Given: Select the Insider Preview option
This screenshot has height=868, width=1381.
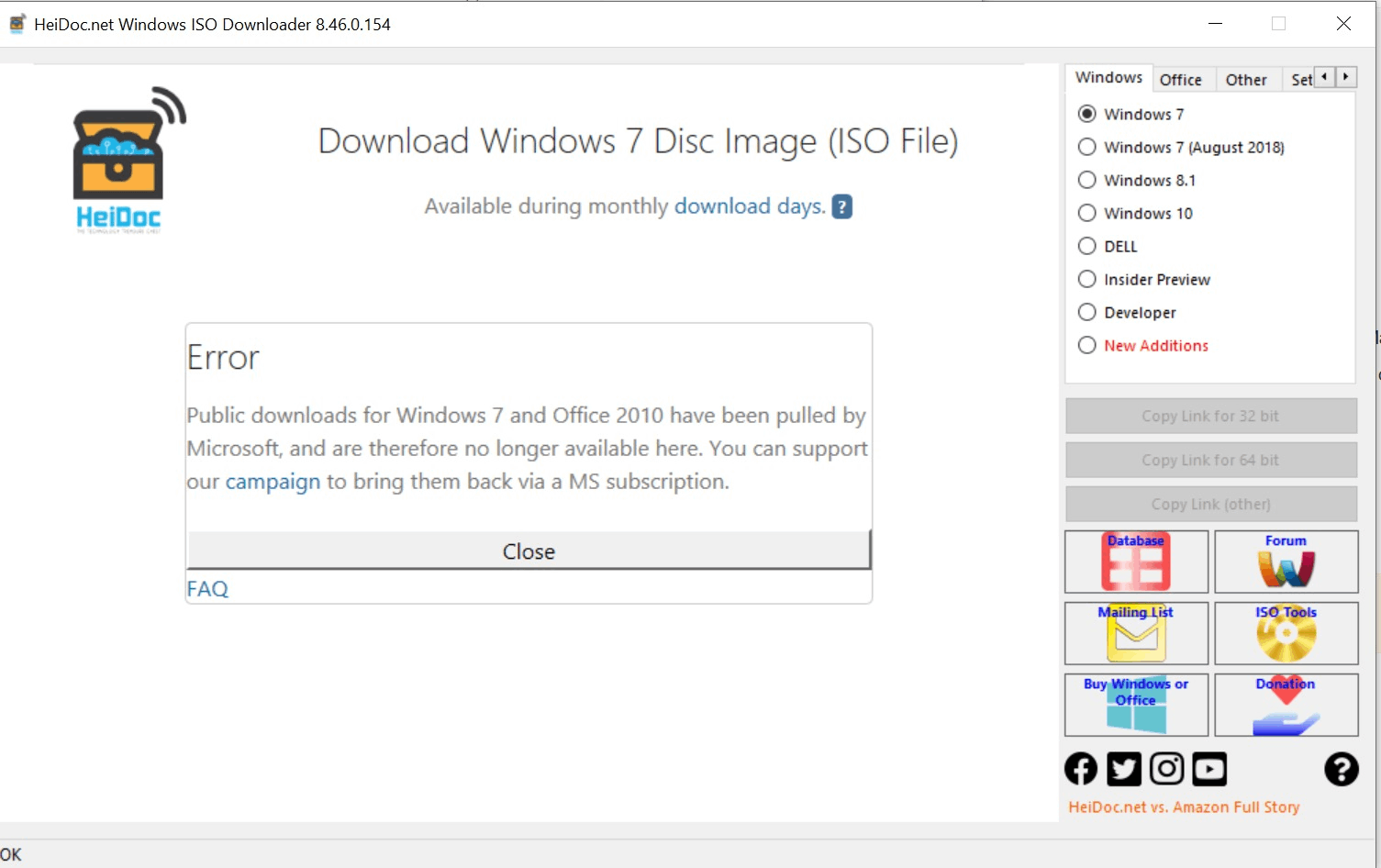Looking at the screenshot, I should click(x=1086, y=279).
